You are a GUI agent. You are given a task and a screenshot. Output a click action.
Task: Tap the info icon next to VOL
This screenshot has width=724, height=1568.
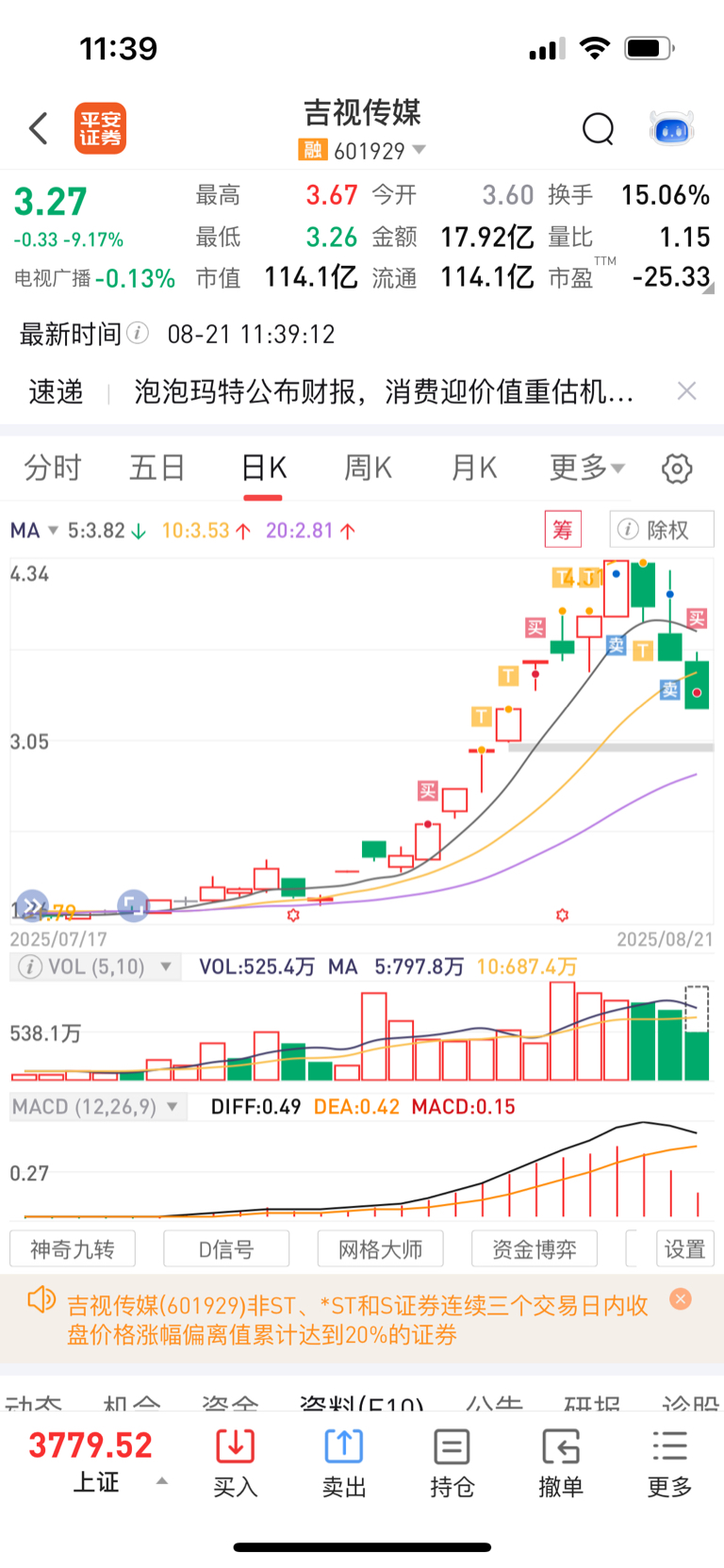coord(30,966)
